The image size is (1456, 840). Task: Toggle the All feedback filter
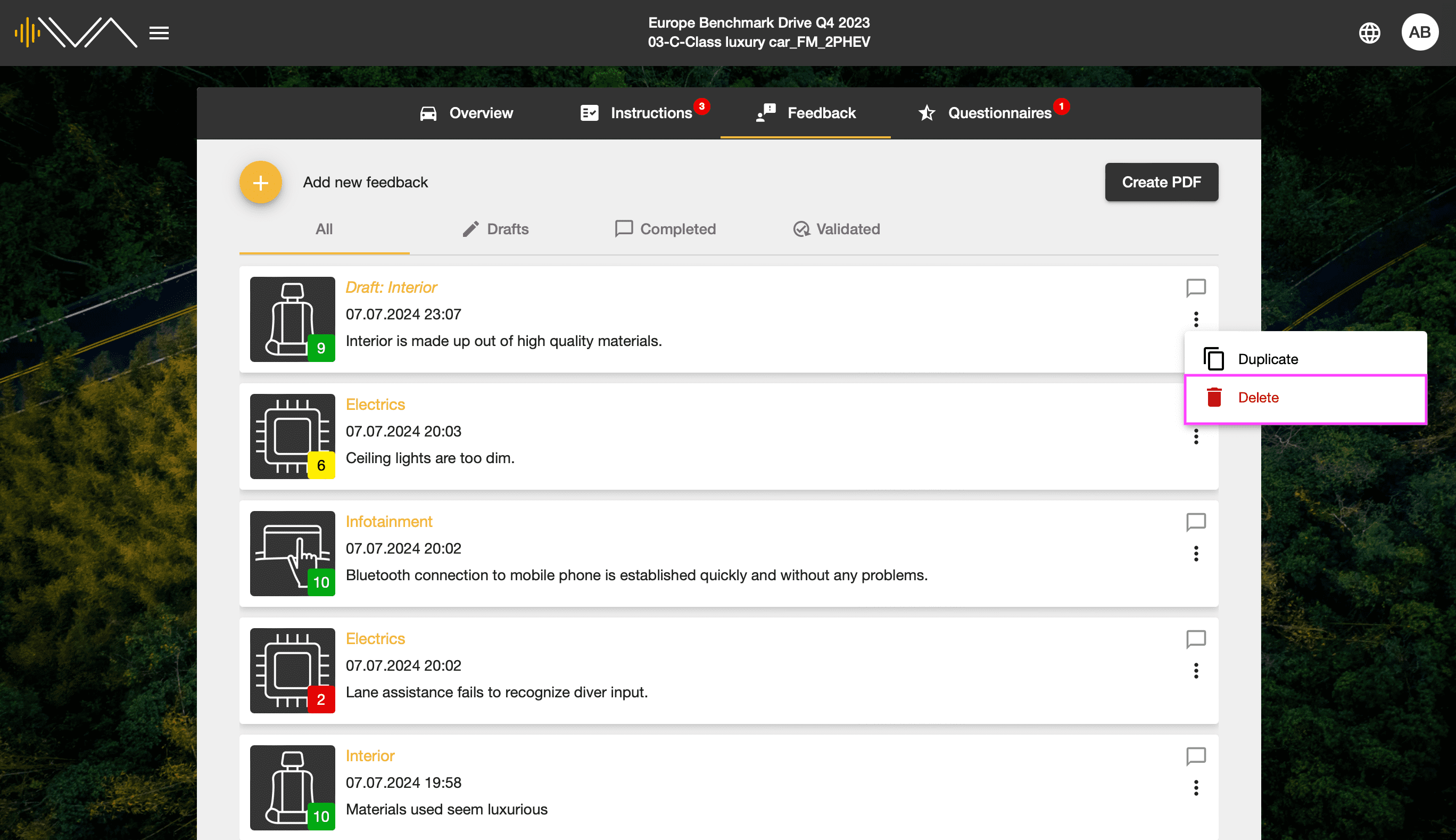pos(324,229)
